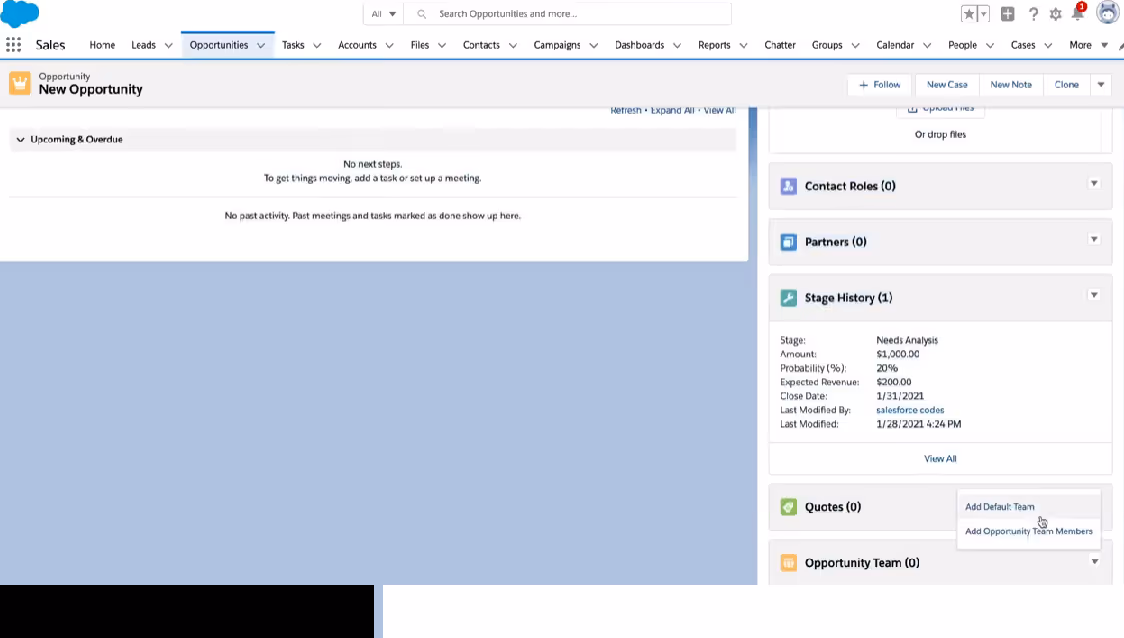The height and width of the screenshot is (638, 1124).
Task: Switch to the Opportunities tab
Action: pos(220,45)
